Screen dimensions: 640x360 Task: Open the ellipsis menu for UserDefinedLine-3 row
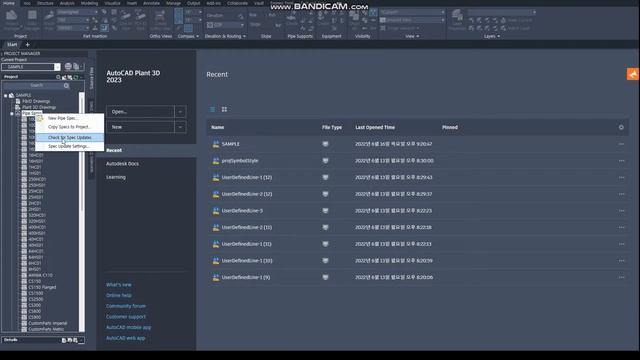coord(621,211)
